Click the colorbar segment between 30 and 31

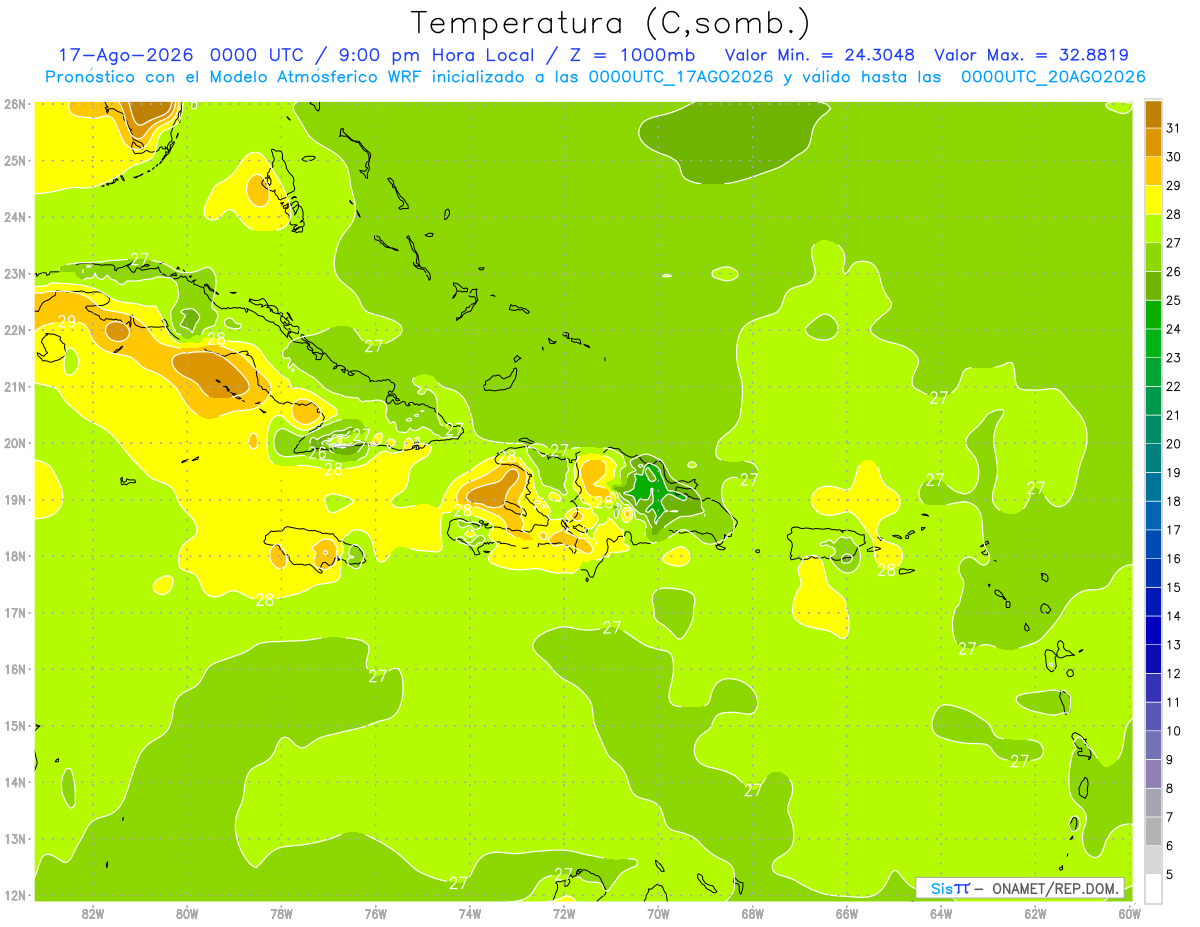pyautogui.click(x=1153, y=143)
